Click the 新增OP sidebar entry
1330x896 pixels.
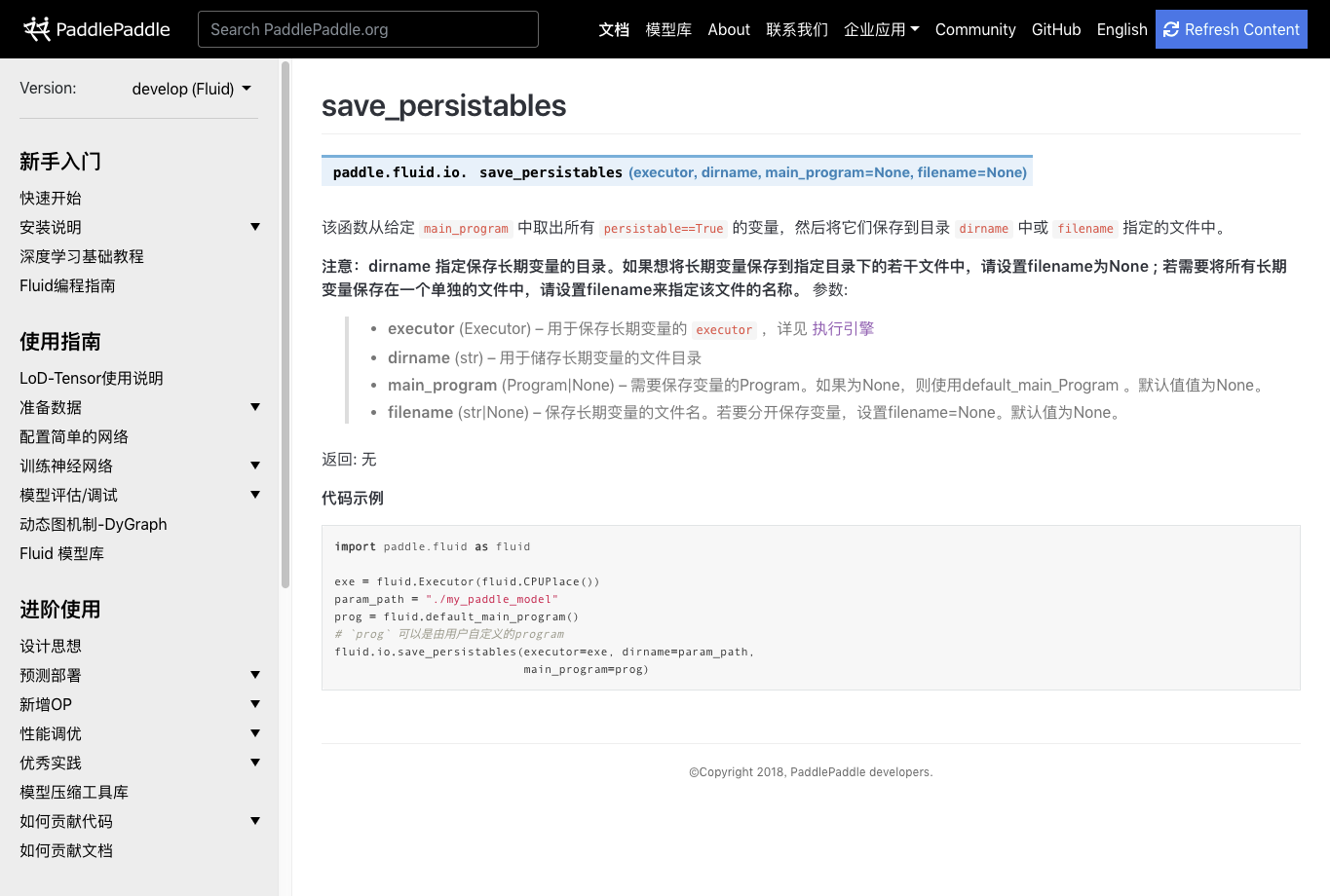point(46,704)
